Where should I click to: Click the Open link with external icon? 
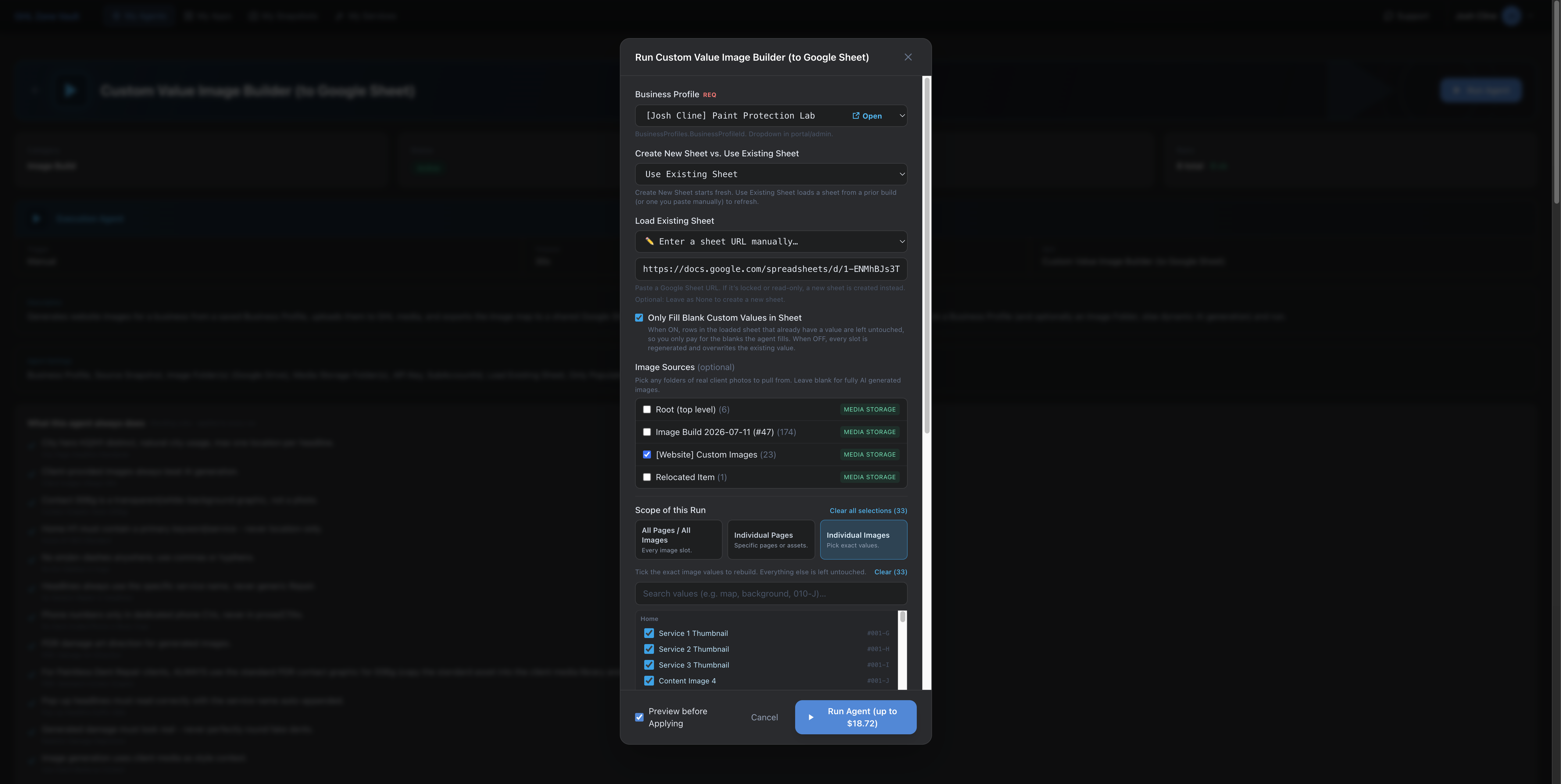point(867,116)
